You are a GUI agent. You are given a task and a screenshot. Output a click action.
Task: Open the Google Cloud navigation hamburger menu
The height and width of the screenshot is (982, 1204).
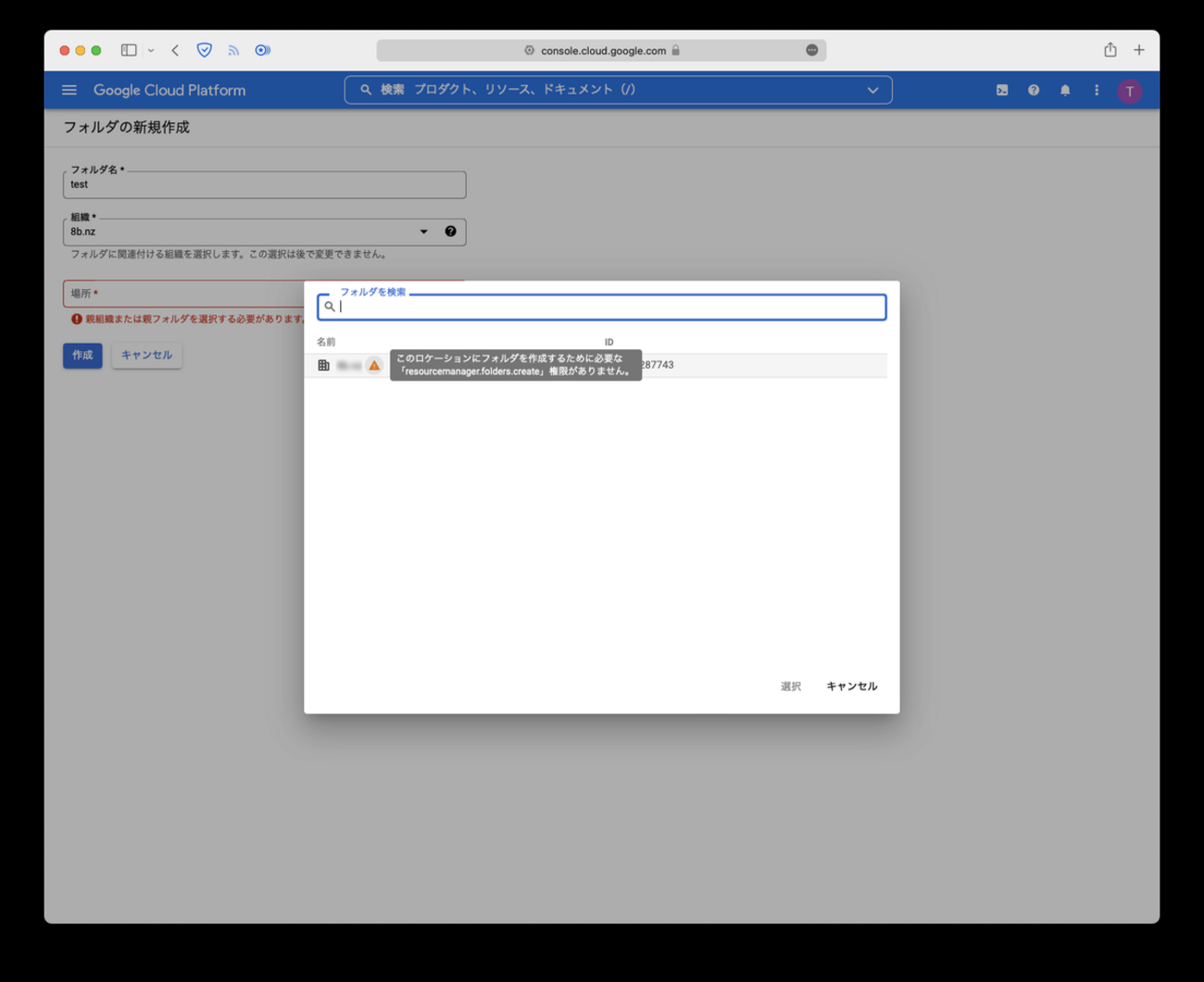69,90
